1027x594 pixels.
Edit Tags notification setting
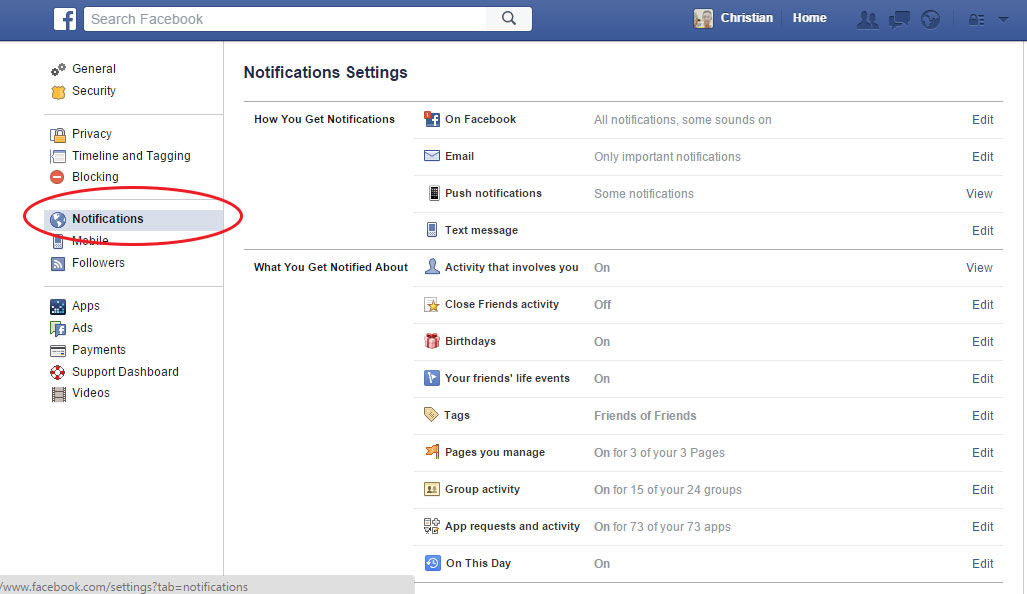[982, 416]
